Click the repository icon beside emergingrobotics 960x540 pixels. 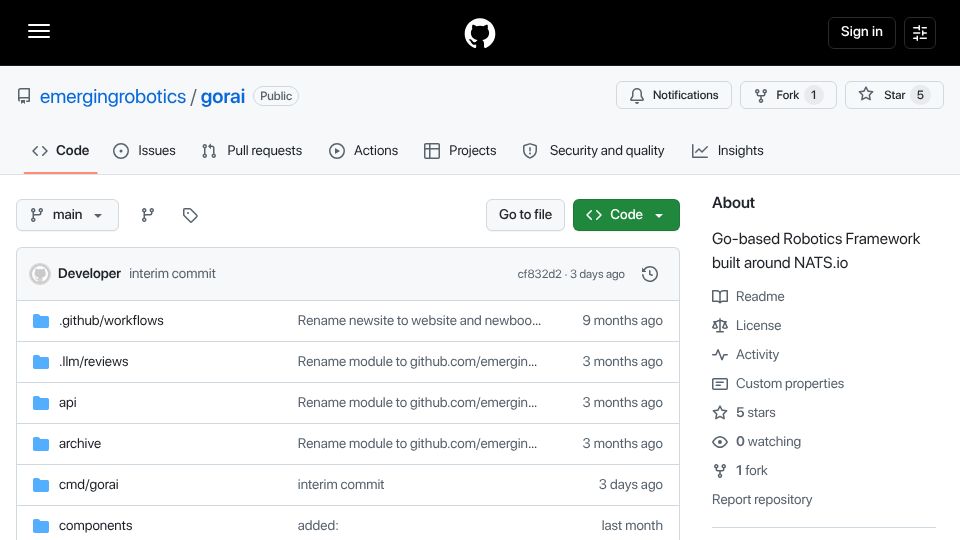click(24, 96)
